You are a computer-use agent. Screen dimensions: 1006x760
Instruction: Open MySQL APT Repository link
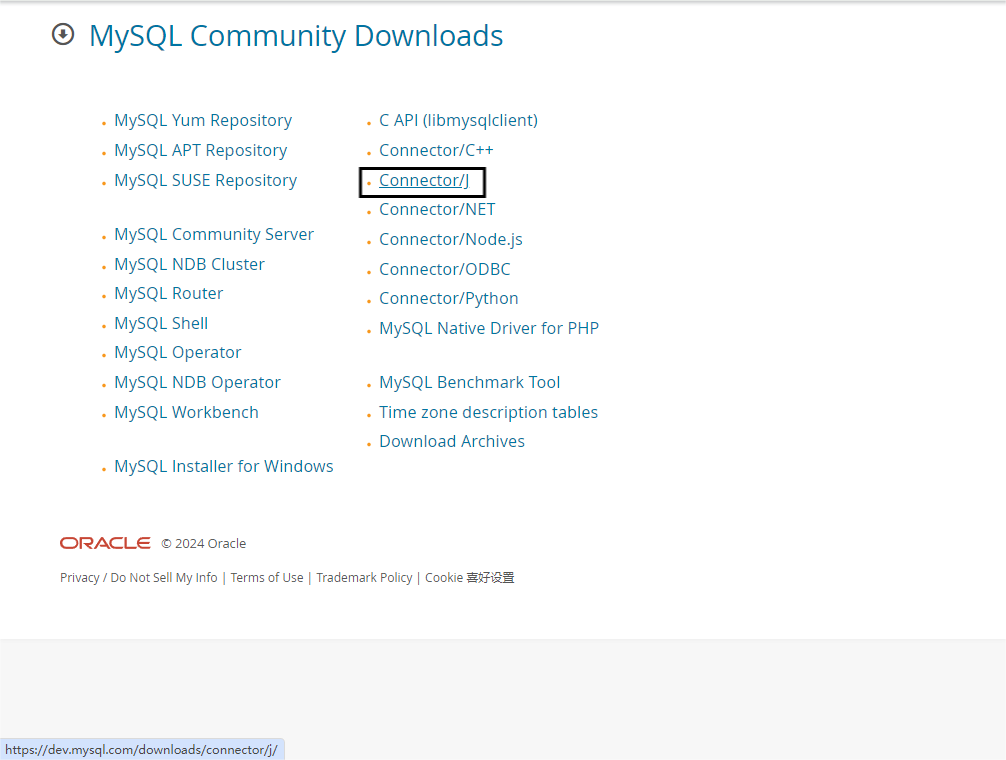point(201,151)
